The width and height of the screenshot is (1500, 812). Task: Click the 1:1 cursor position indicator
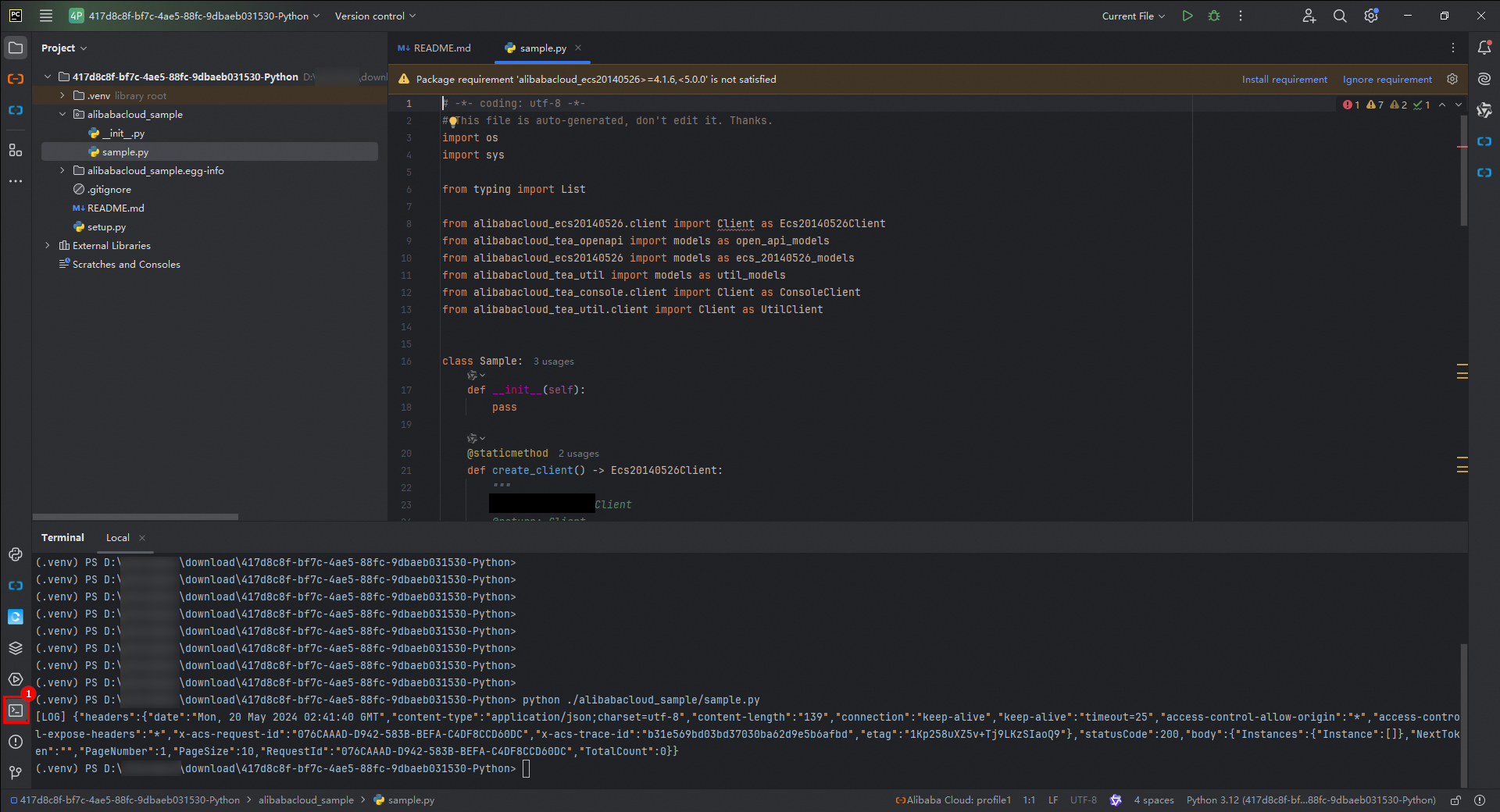pyautogui.click(x=1029, y=800)
